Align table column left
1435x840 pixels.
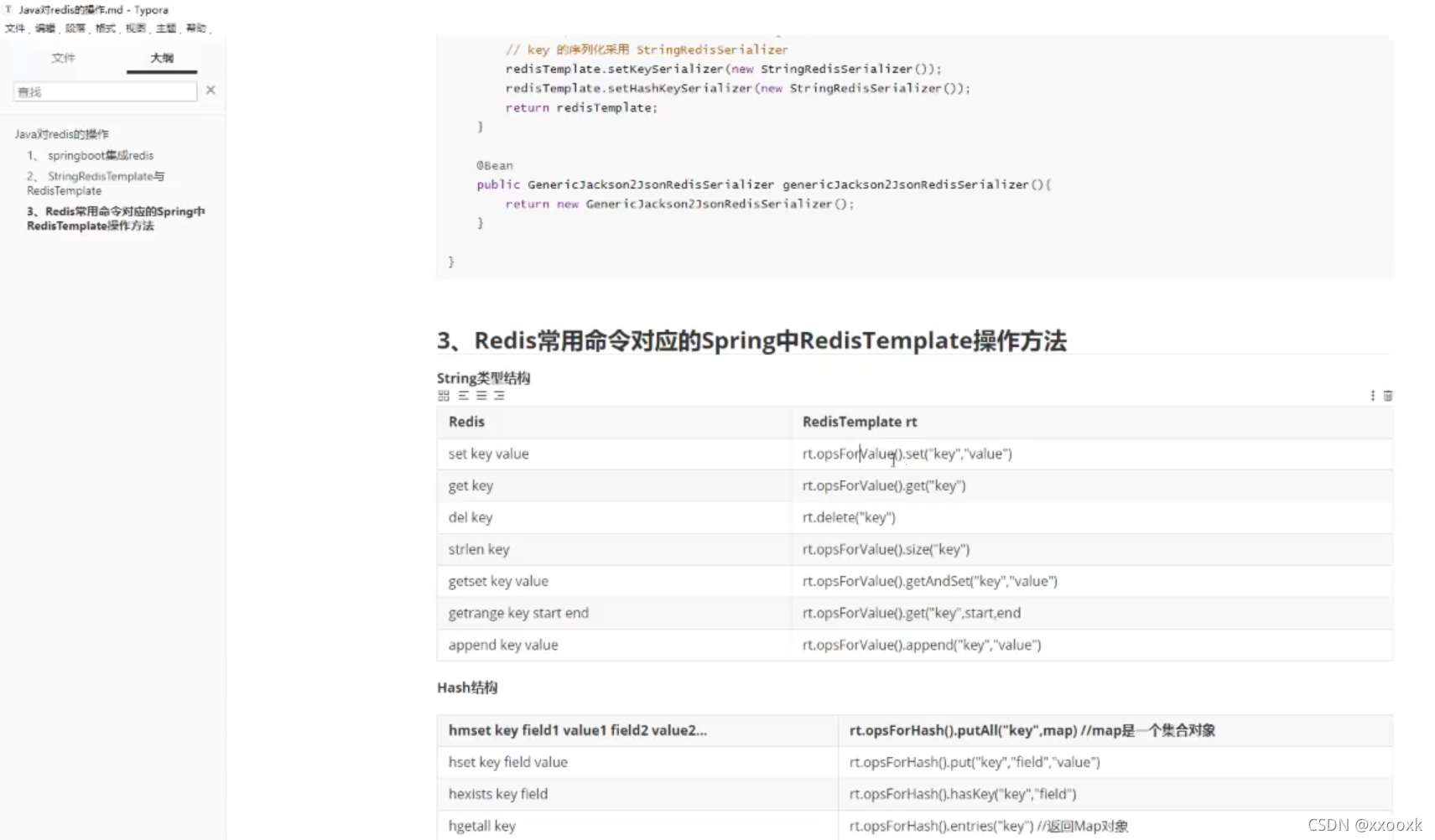[x=463, y=396]
